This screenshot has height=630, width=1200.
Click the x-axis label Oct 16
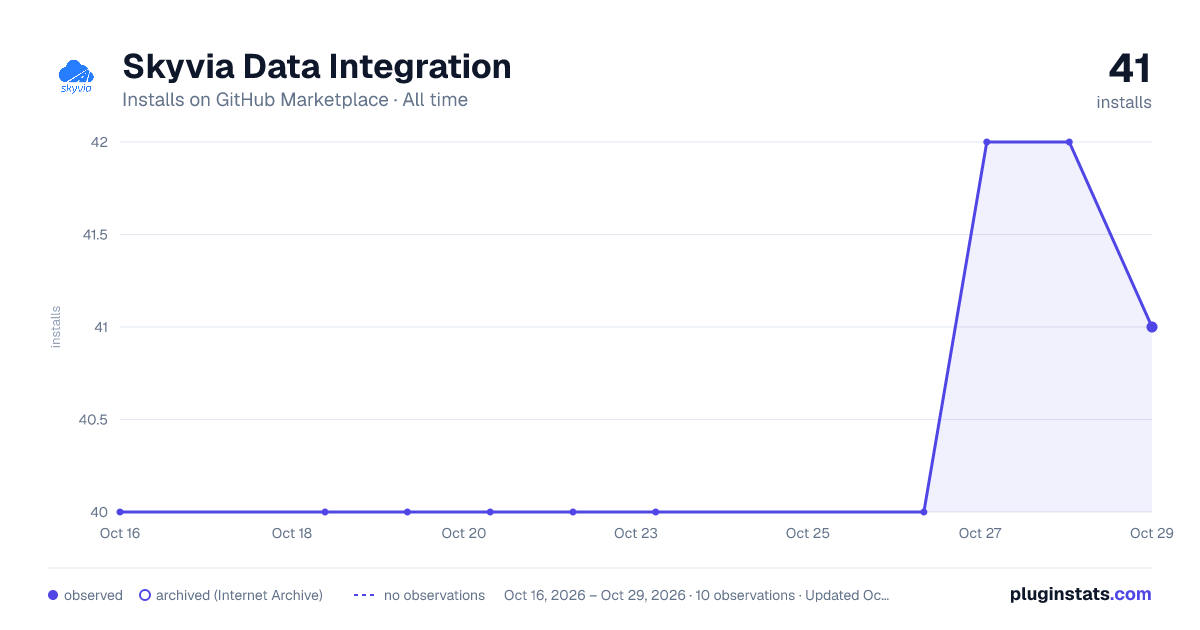coord(120,533)
